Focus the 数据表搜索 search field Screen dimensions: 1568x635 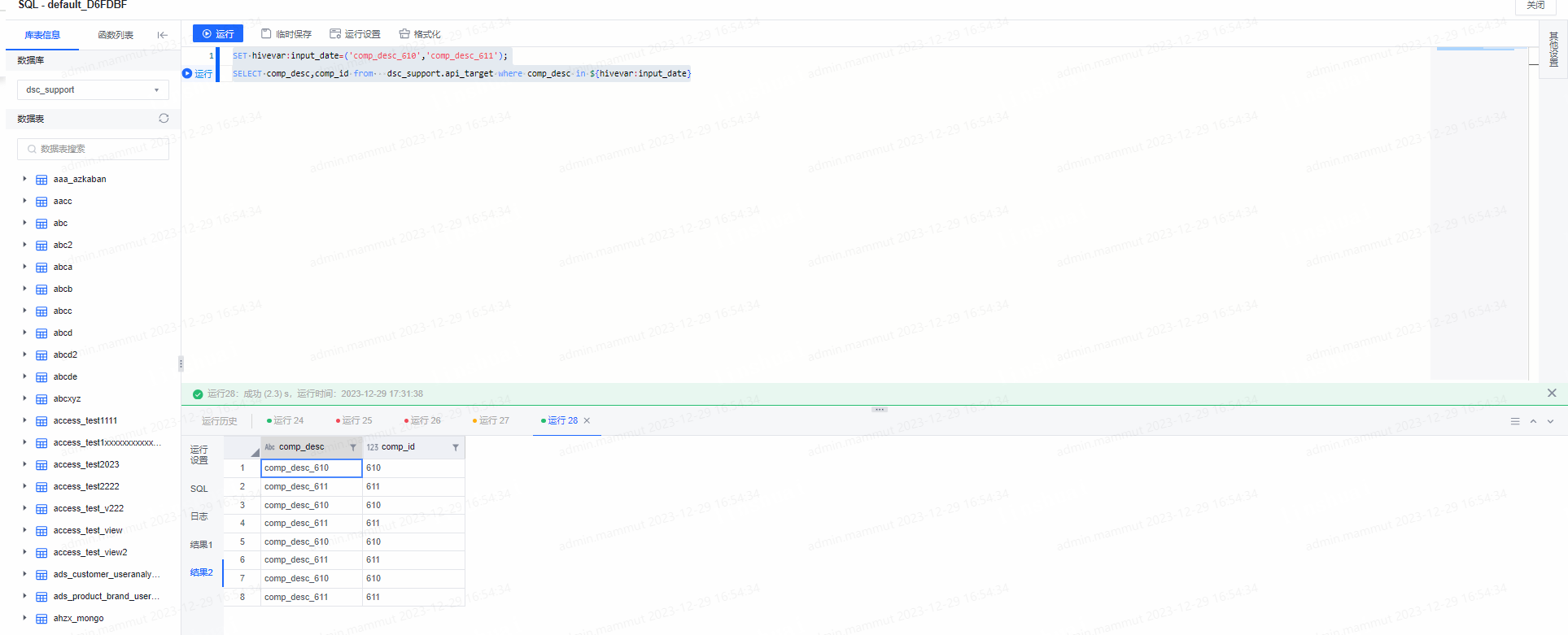coord(94,149)
